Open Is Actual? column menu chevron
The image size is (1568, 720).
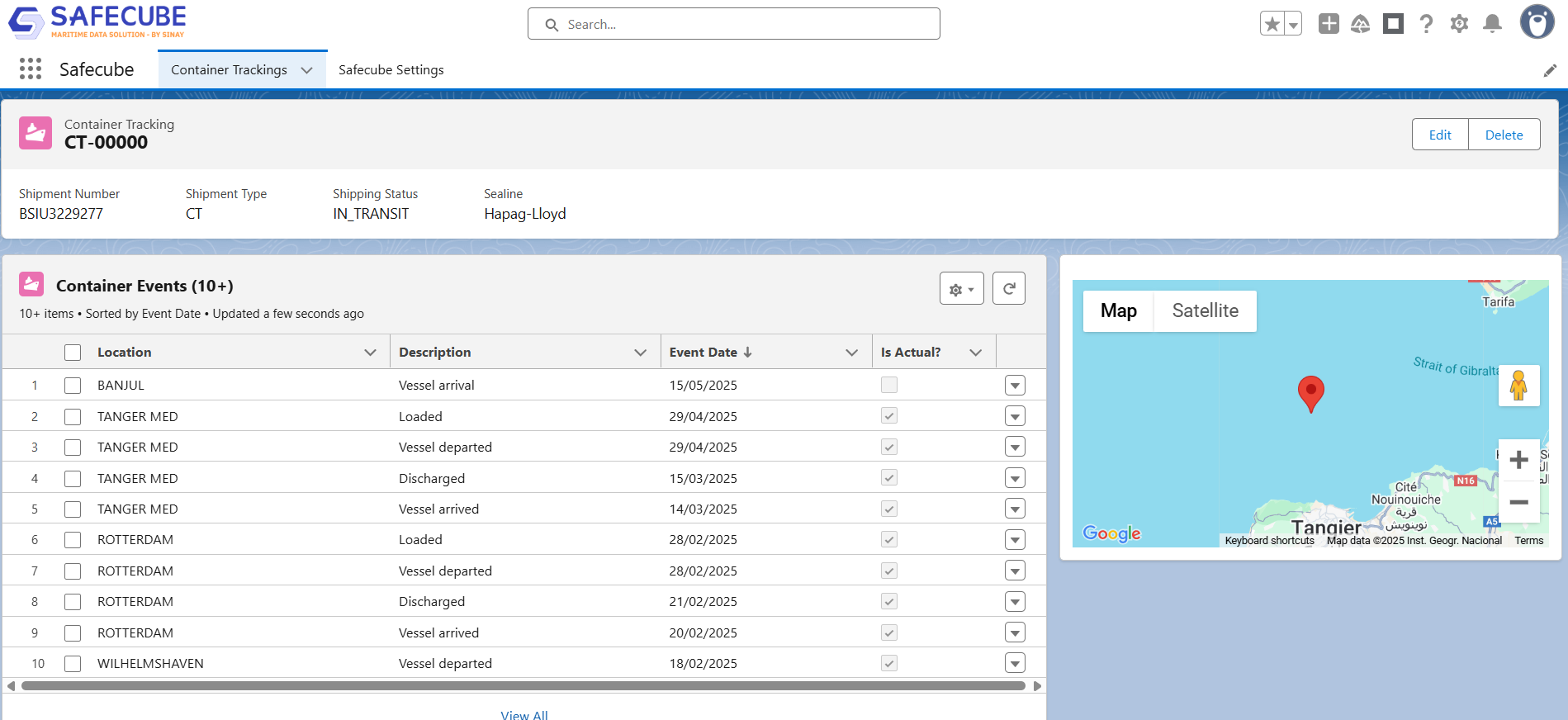[x=976, y=353]
